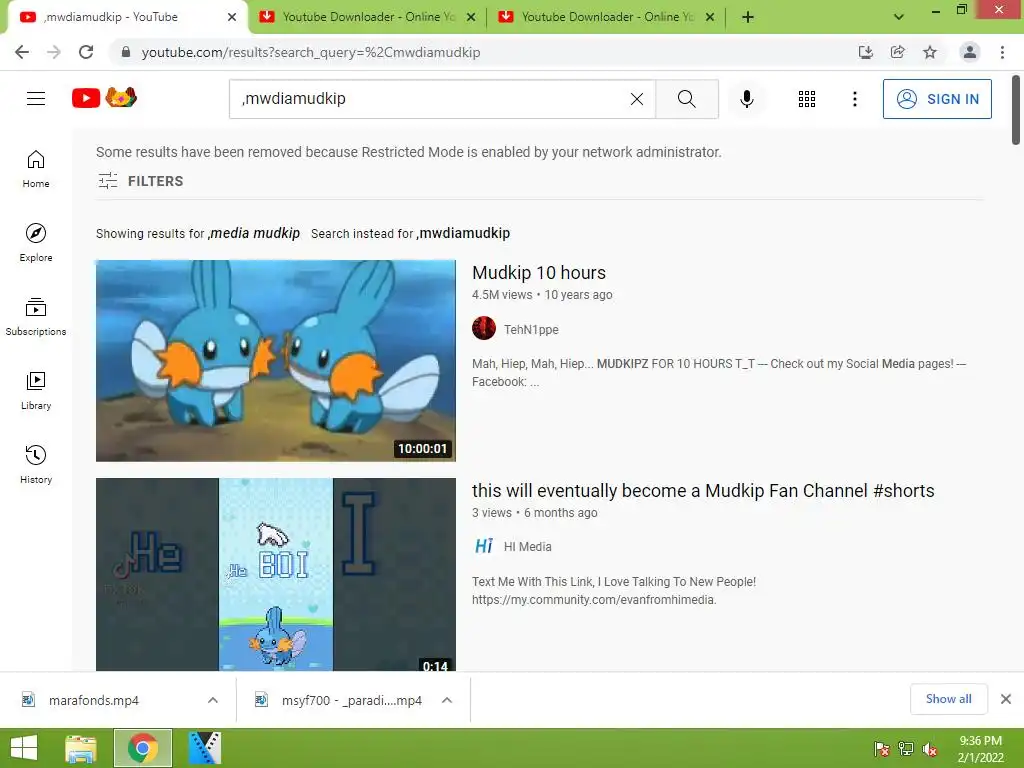Close the downloads bar
Viewport: 1024px width, 768px height.
1006,699
